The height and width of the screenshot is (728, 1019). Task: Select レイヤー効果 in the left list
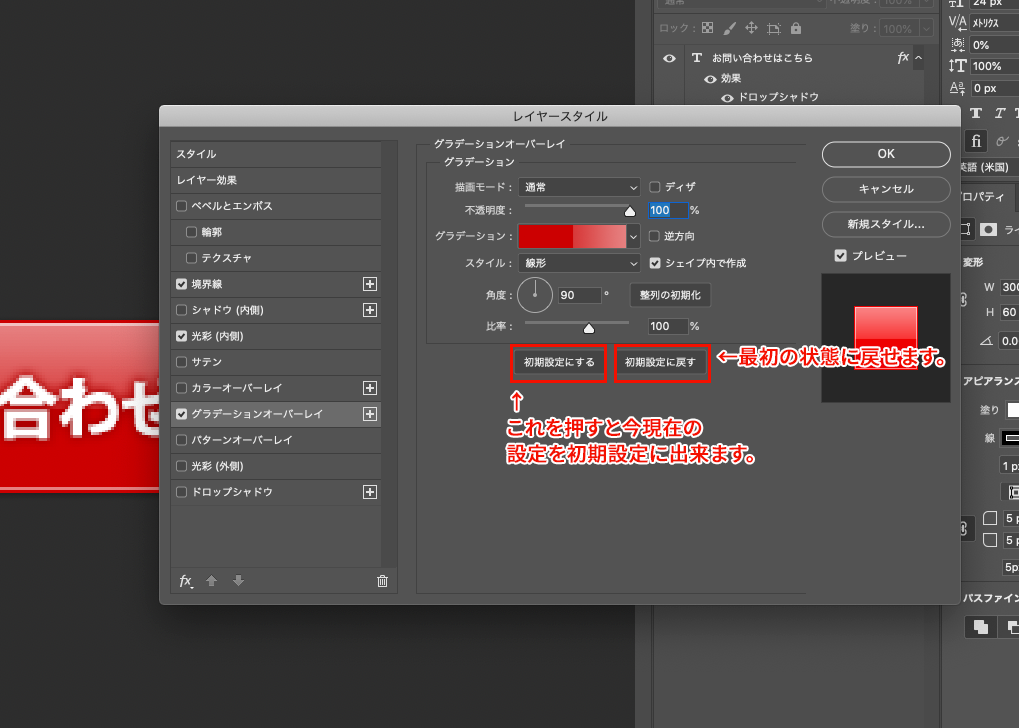click(x=276, y=180)
